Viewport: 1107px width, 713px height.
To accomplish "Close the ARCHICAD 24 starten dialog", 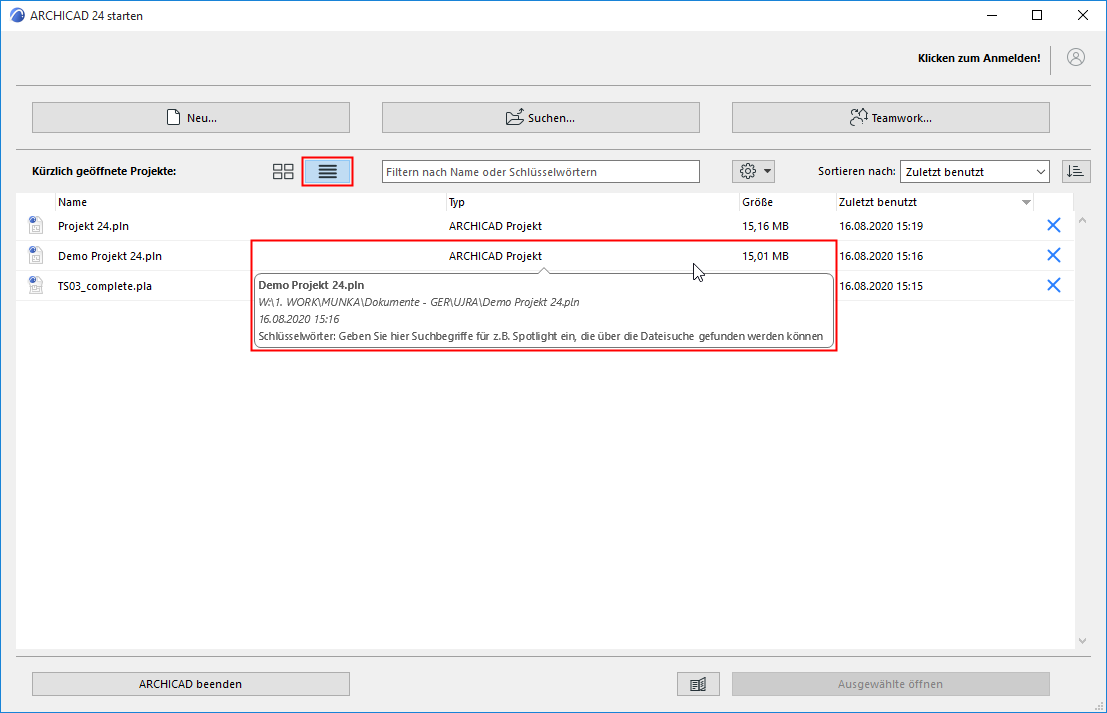I will (1083, 16).
